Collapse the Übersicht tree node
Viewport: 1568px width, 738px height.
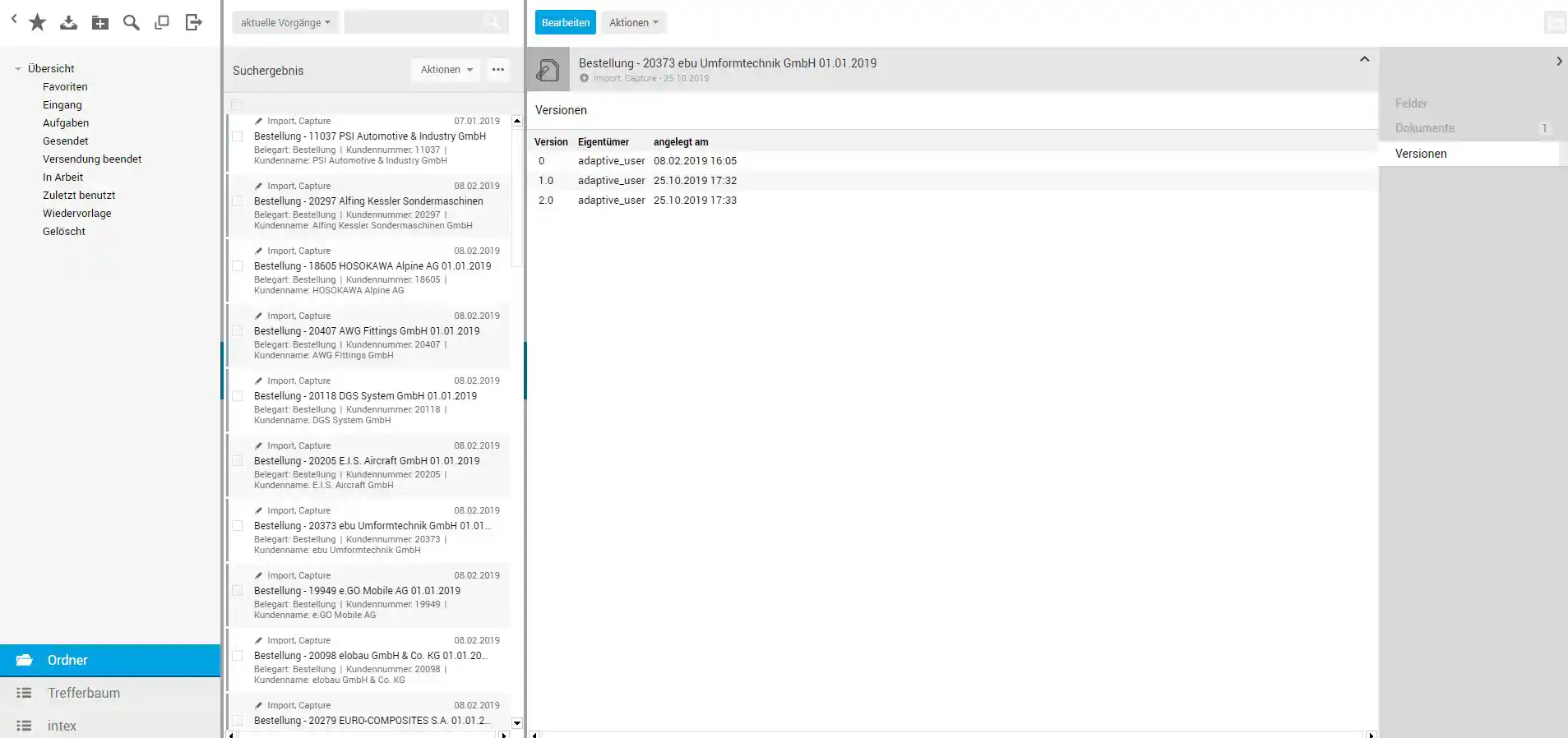(18, 69)
